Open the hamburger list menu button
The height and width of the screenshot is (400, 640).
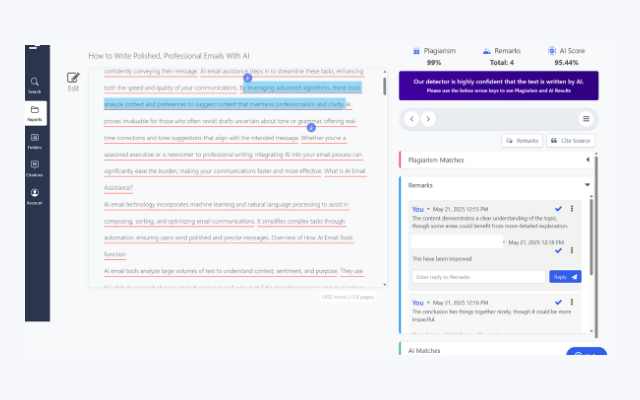click(x=586, y=119)
